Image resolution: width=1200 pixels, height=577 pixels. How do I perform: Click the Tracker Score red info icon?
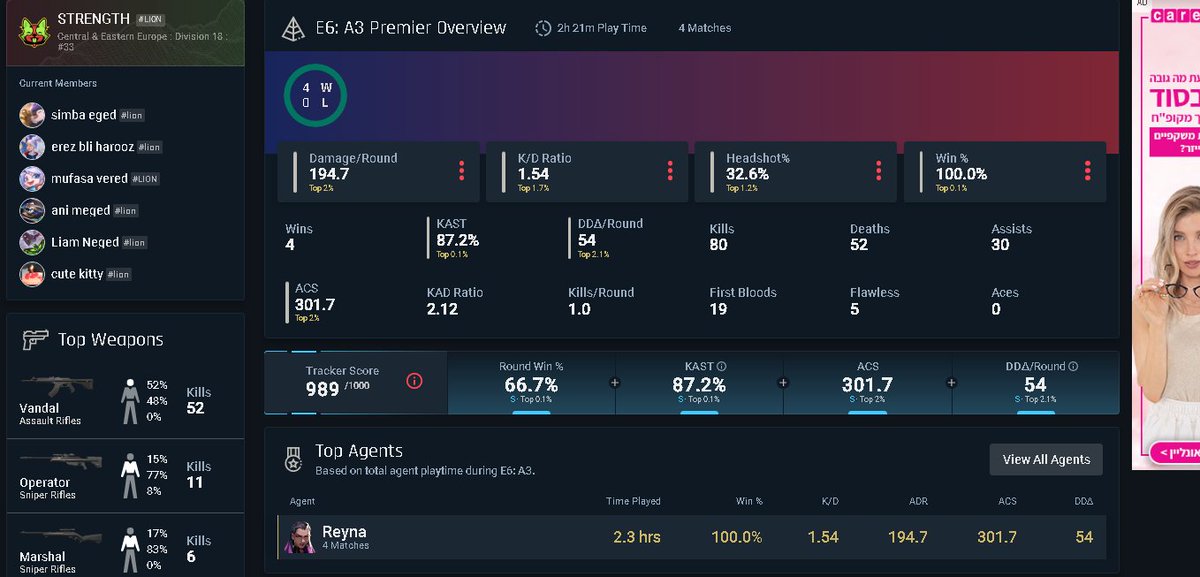[x=415, y=381]
